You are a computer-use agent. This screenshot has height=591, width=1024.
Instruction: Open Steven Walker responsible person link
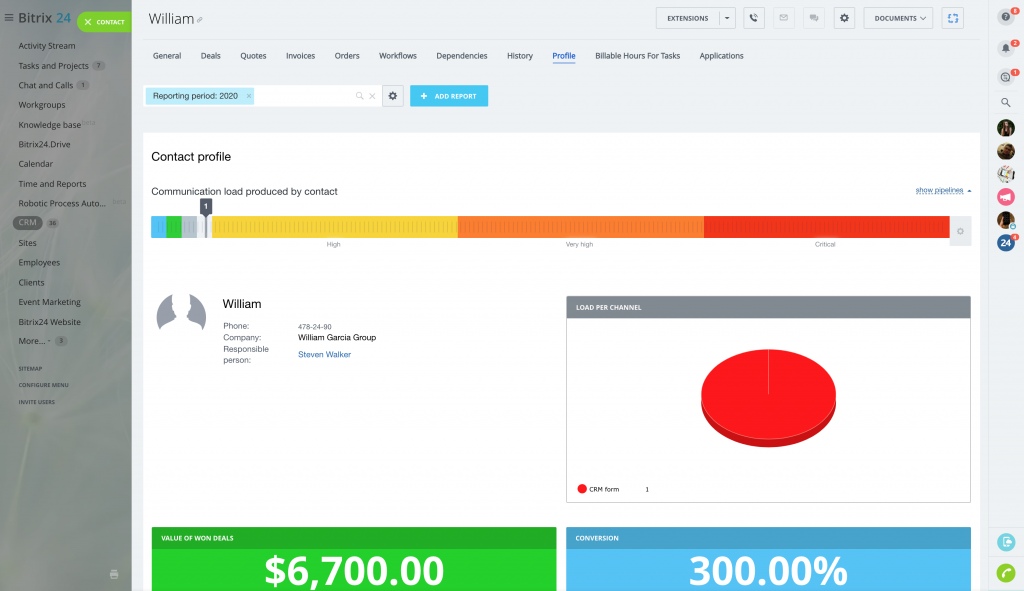324,354
